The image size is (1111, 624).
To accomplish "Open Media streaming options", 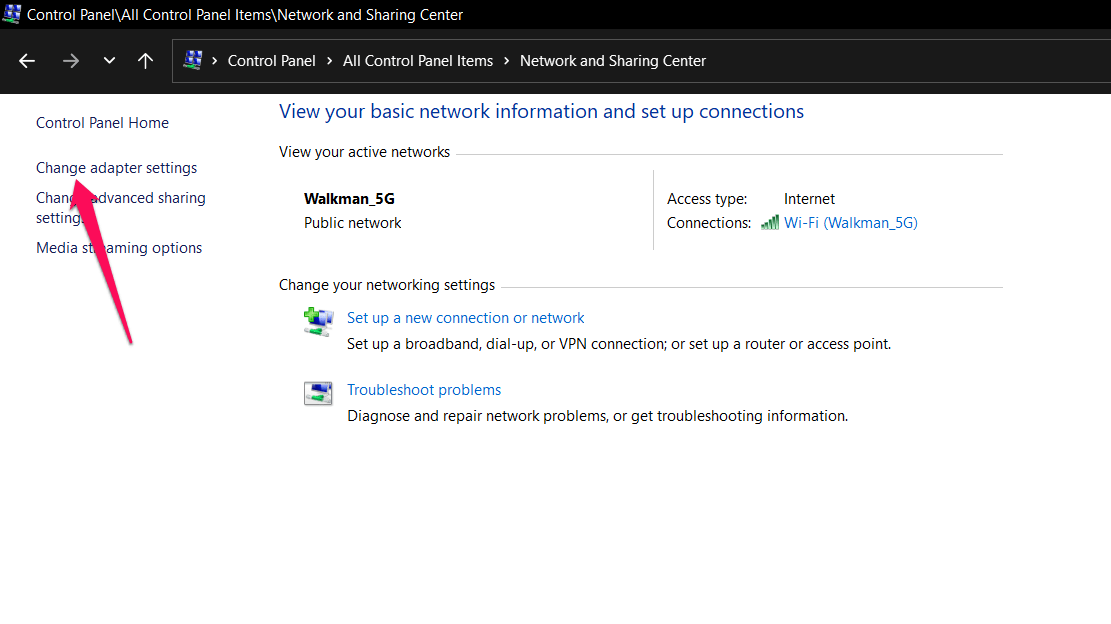I will coord(119,248).
